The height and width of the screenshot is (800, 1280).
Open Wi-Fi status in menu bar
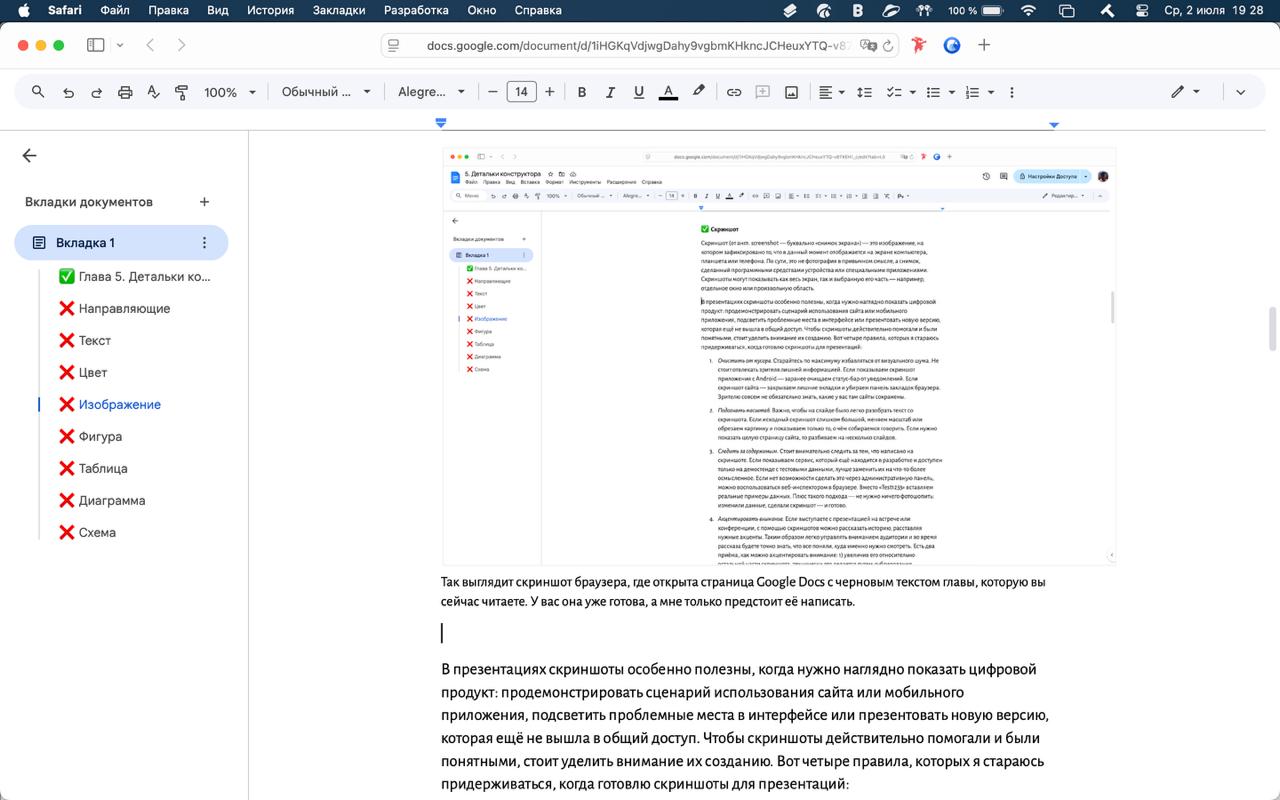pos(1028,10)
